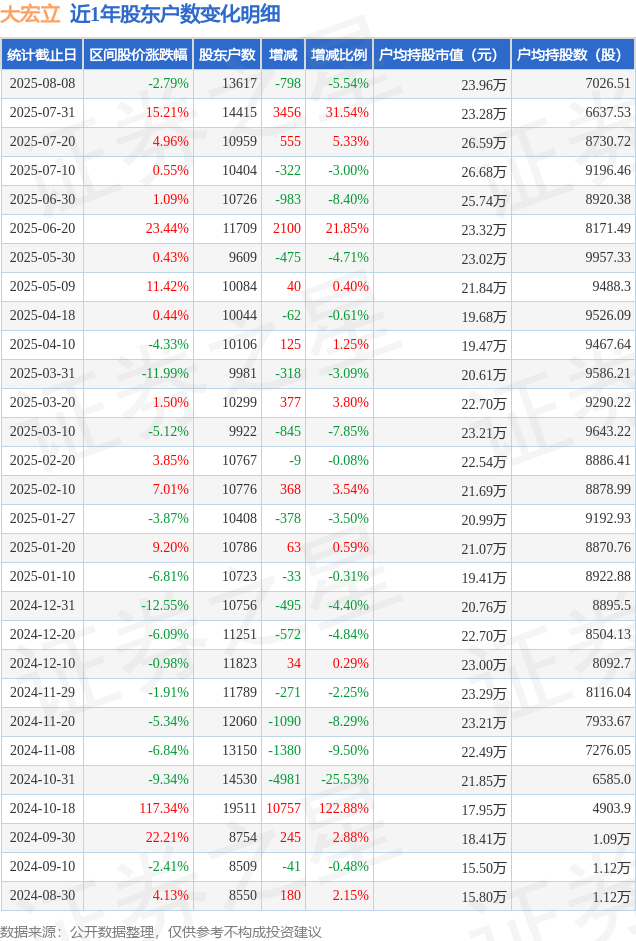The image size is (636, 941).
Task: Click the 31.54% change ratio cell
Action: [347, 113]
